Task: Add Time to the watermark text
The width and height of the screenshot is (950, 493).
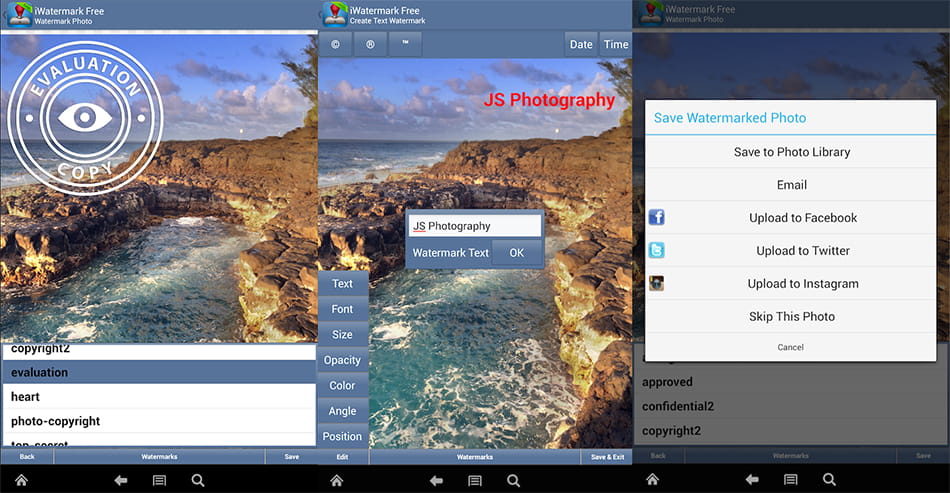Action: pos(616,44)
